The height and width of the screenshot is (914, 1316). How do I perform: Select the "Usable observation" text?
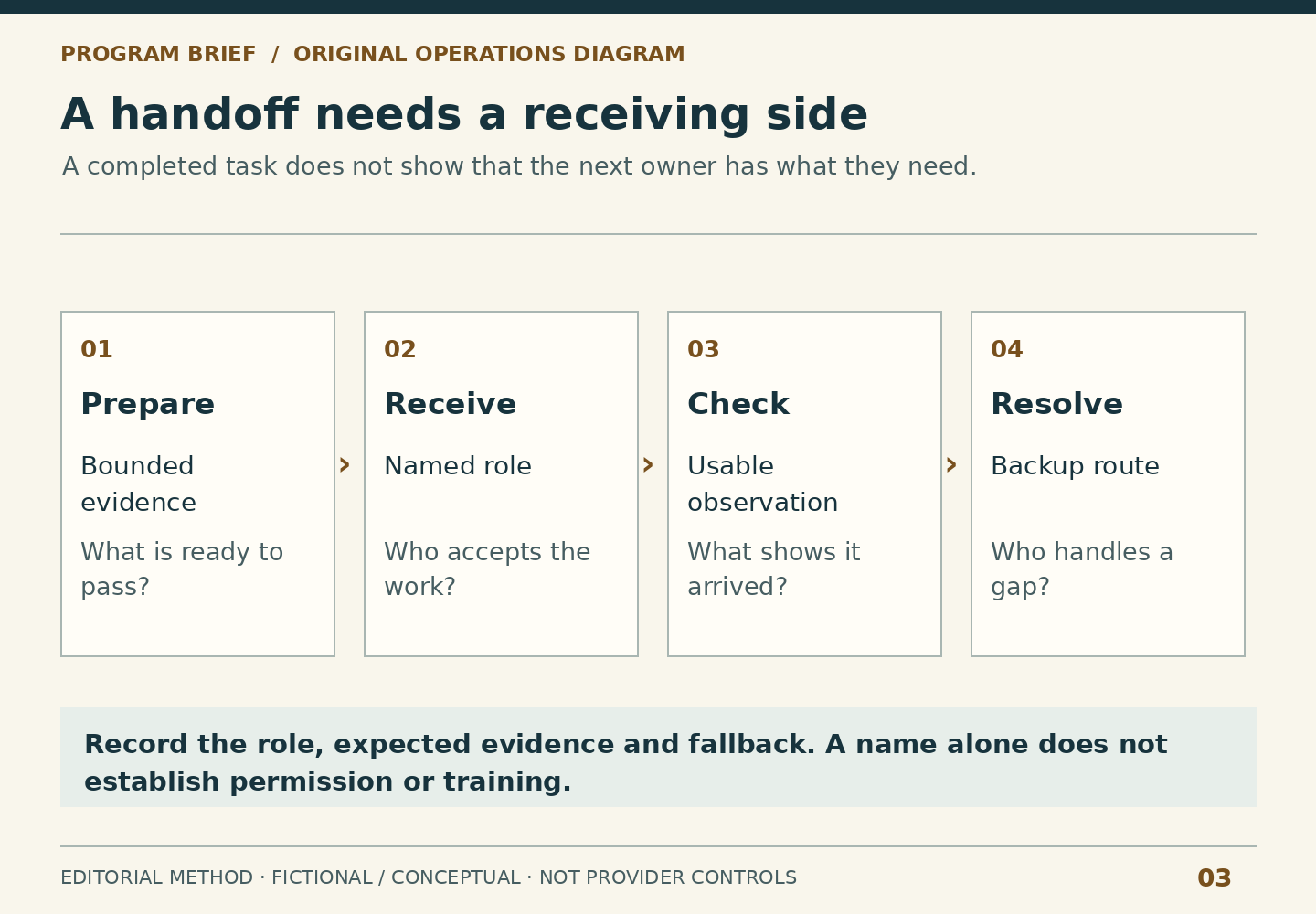point(762,484)
